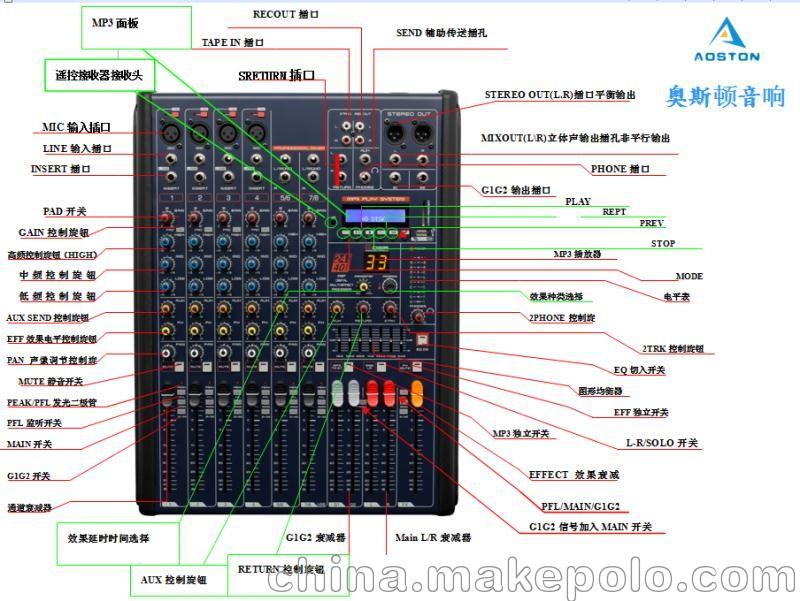This screenshot has width=800, height=601.
Task: Click the leftmost MP3 button below the LCD
Action: 344,233
